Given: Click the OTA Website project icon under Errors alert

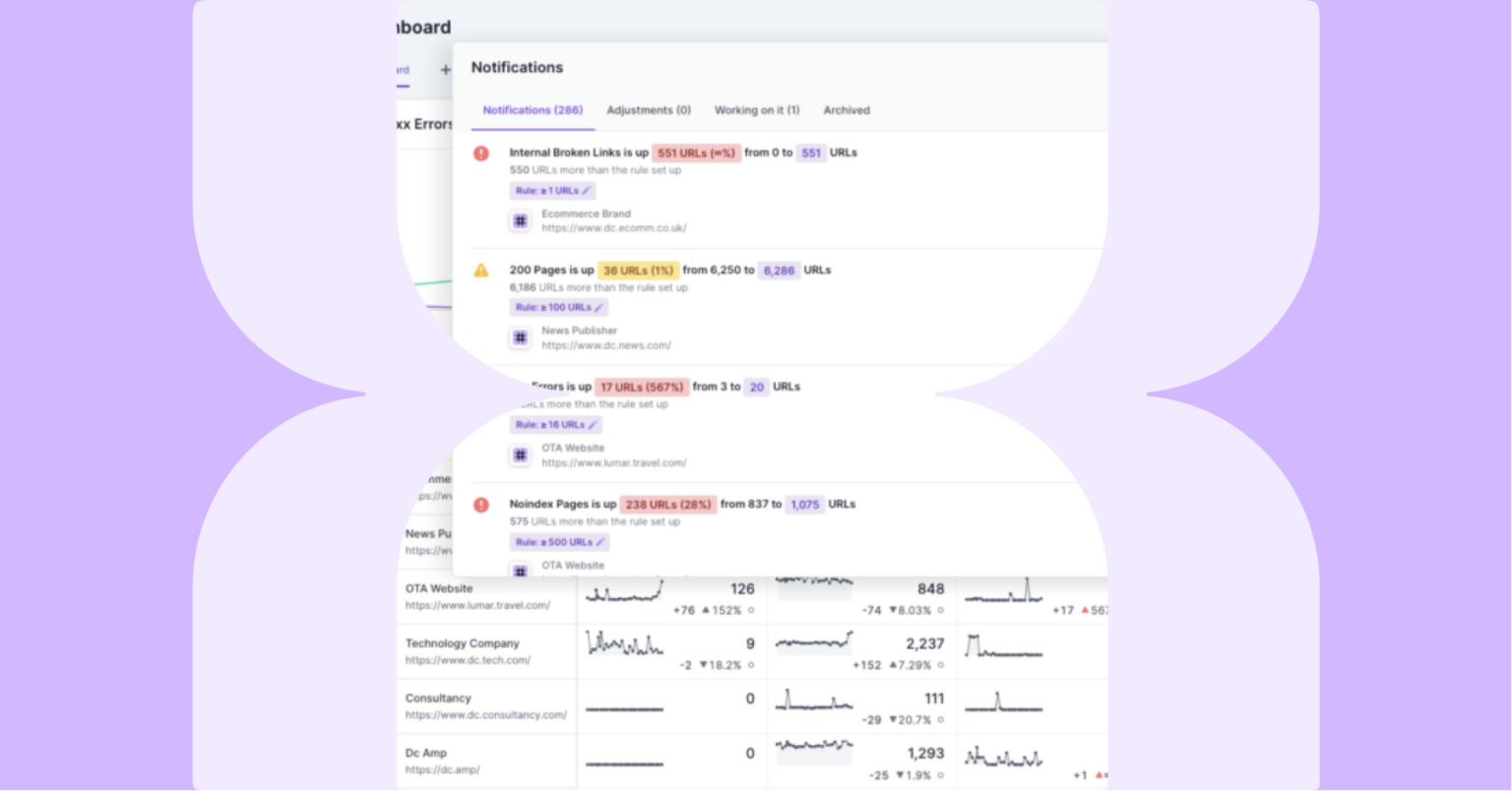Looking at the screenshot, I should 520,455.
